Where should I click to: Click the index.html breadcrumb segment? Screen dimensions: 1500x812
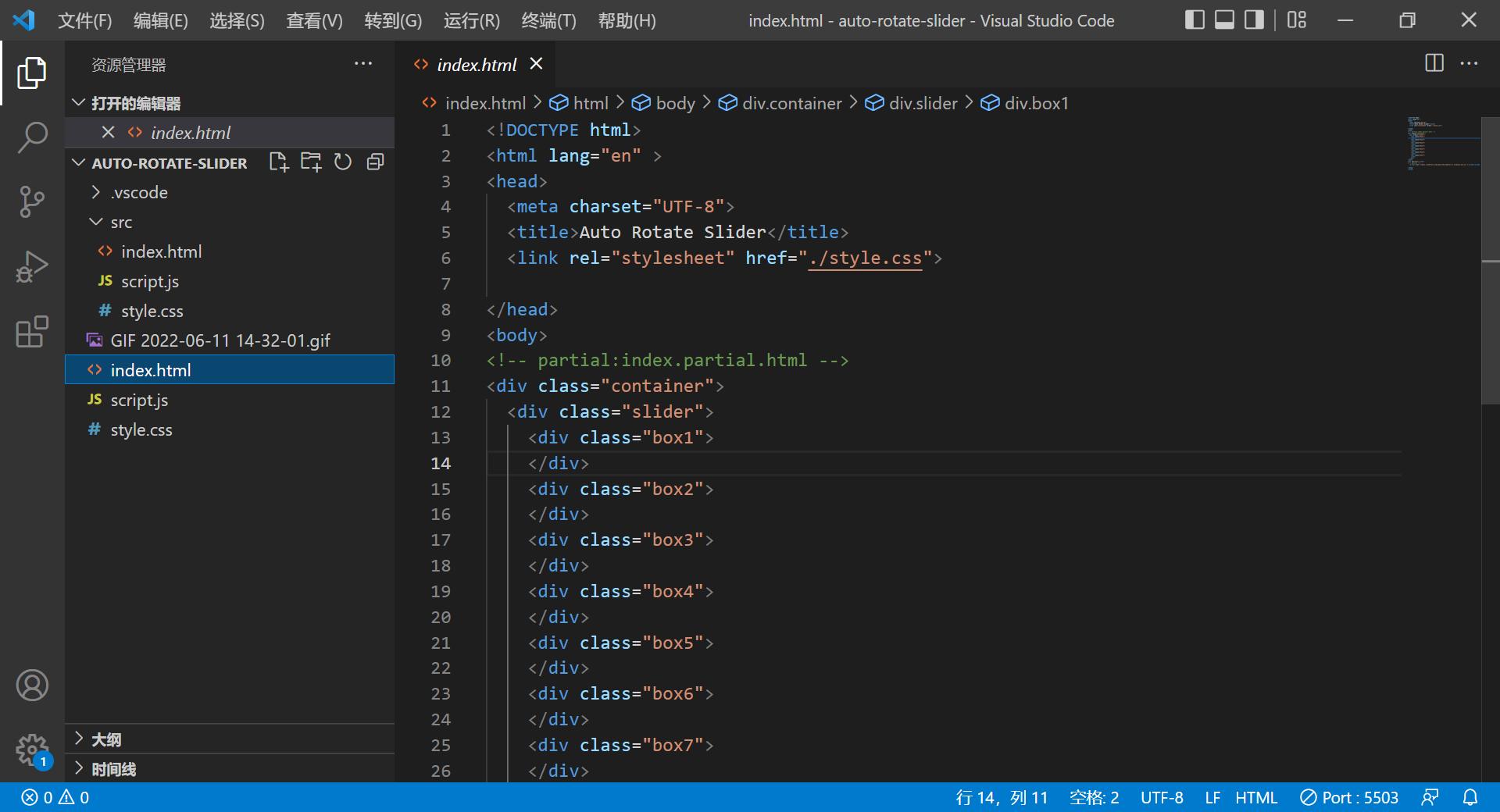click(x=474, y=103)
